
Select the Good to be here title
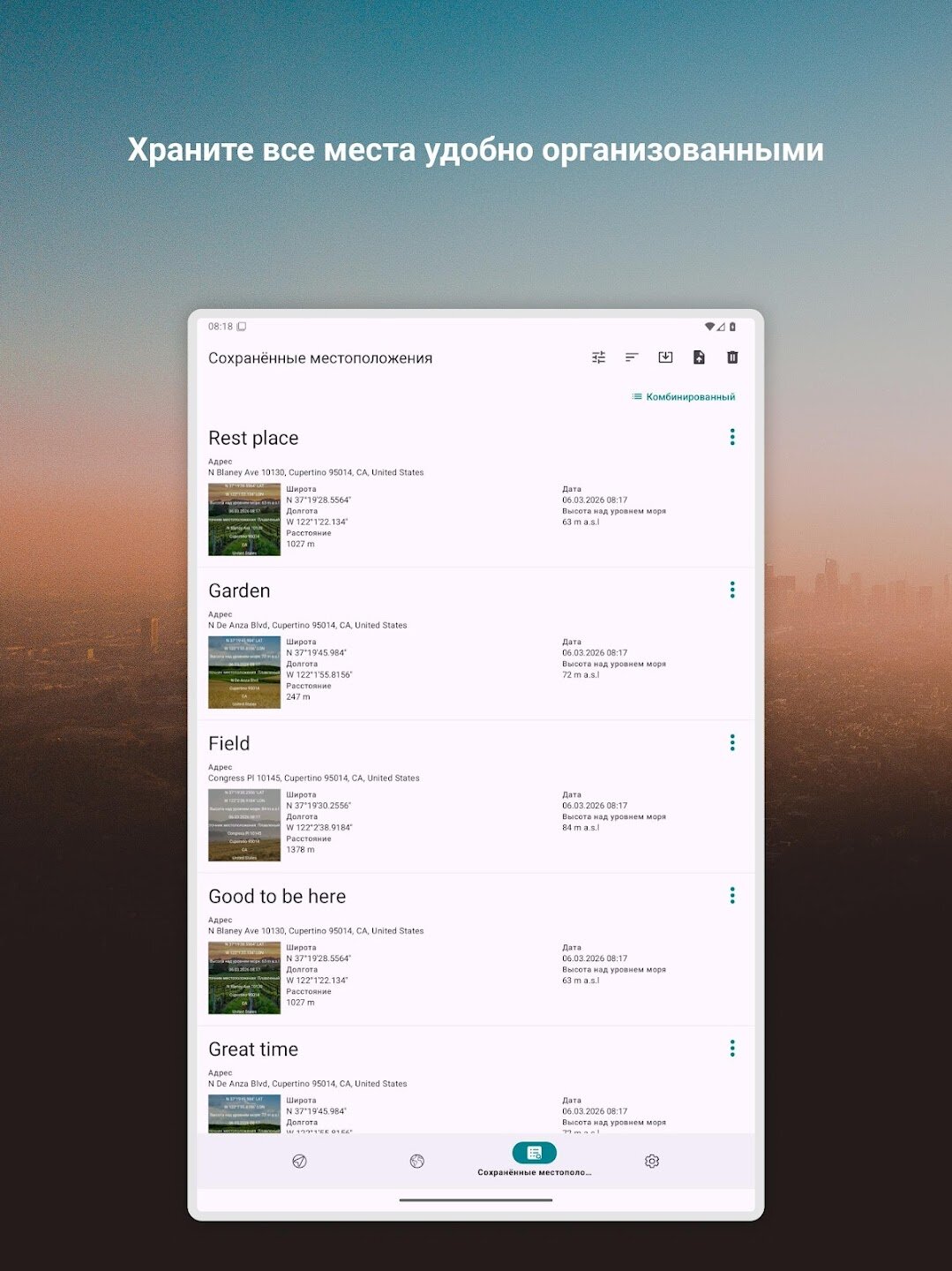point(277,896)
